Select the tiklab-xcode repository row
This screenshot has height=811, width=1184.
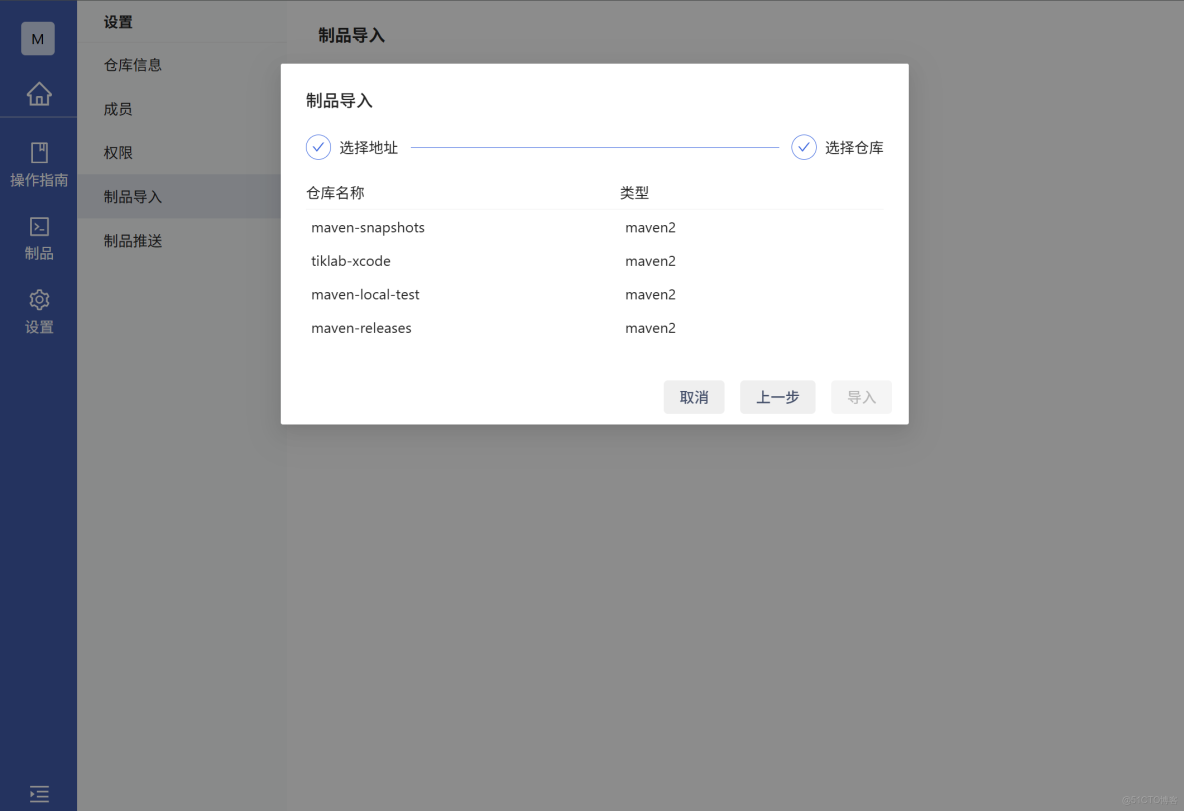click(351, 261)
